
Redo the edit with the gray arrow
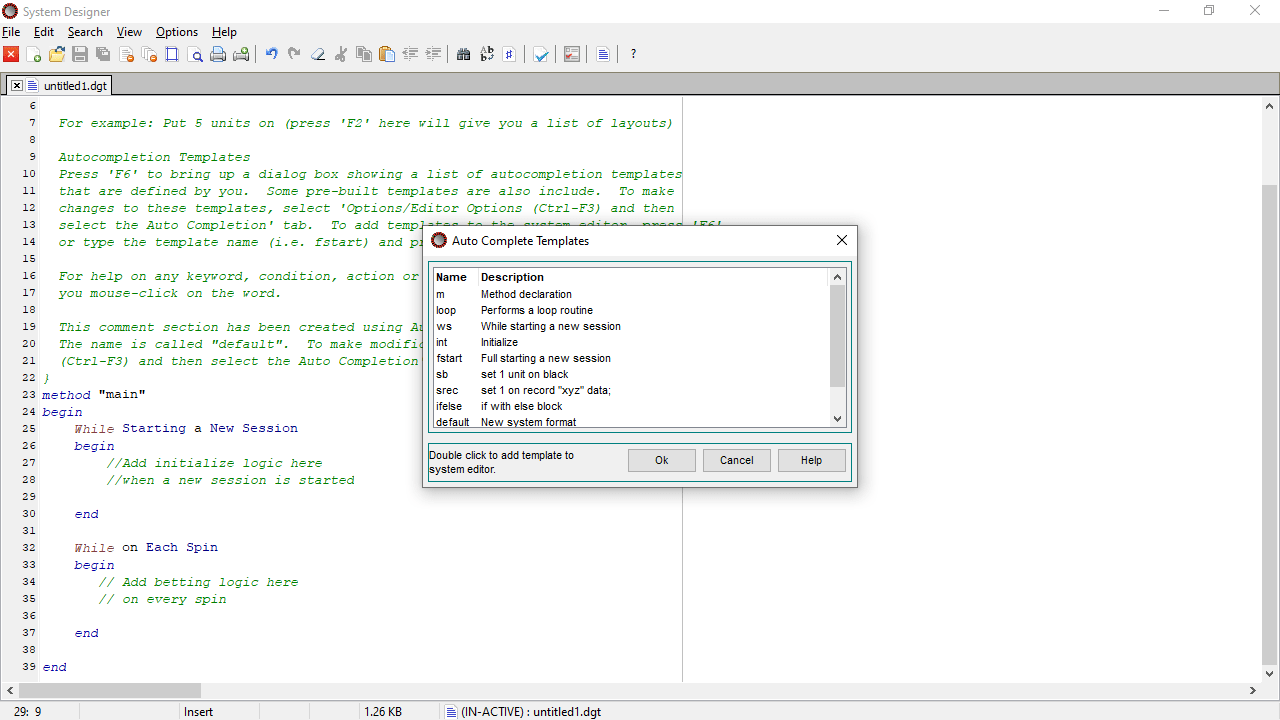(294, 54)
